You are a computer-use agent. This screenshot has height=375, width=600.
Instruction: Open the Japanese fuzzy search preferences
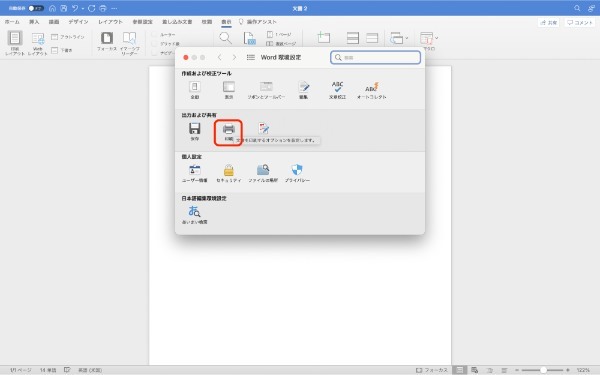click(x=194, y=212)
